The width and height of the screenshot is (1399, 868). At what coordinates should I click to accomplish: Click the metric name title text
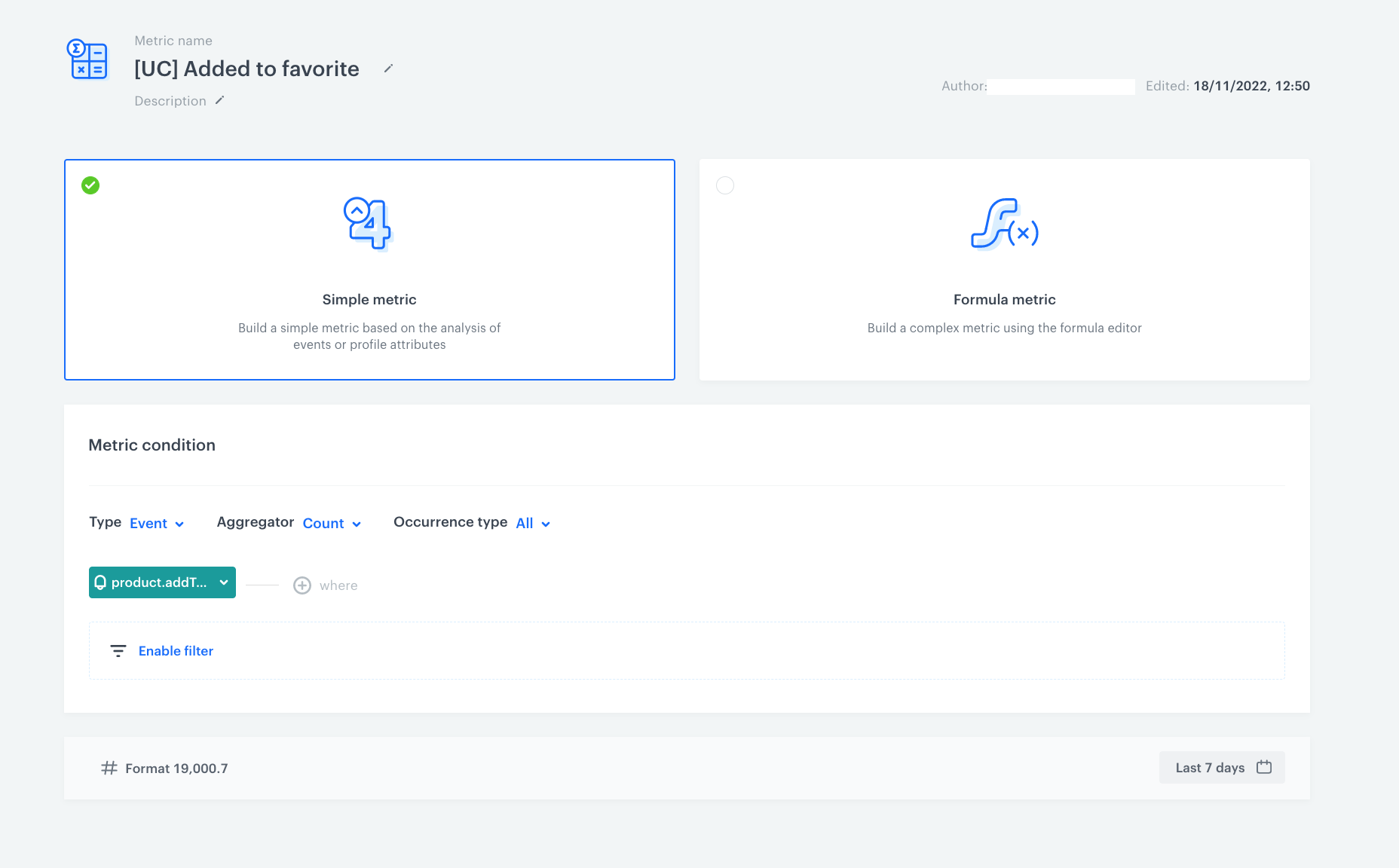tap(246, 69)
